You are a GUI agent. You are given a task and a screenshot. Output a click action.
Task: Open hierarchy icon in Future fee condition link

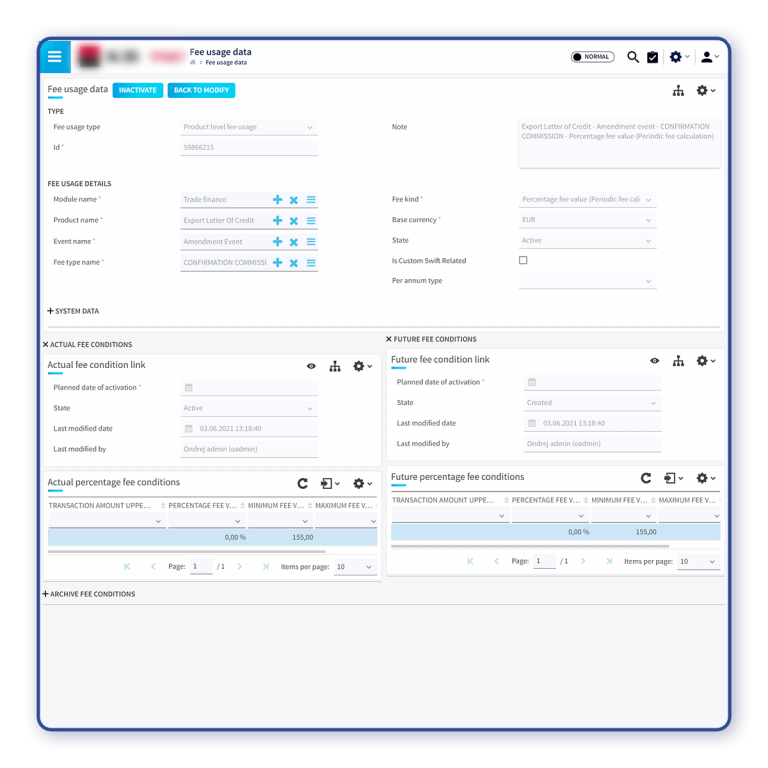[x=678, y=361]
